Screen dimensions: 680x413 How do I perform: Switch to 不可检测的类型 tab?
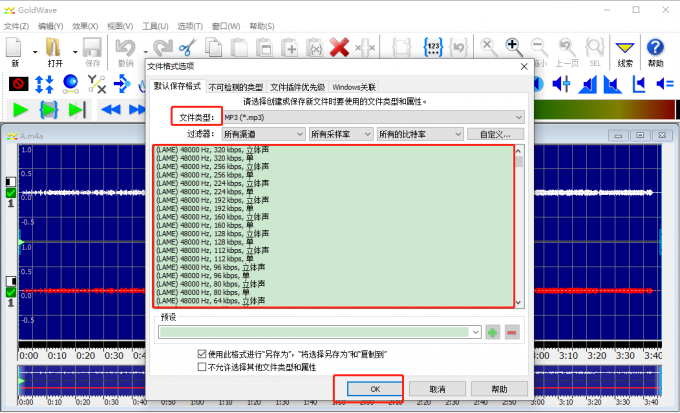click(x=235, y=87)
